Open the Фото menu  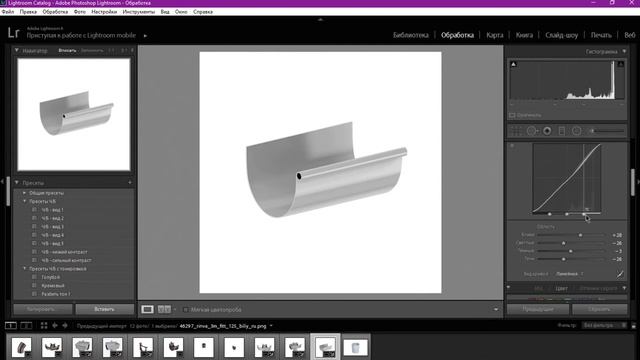(80, 12)
